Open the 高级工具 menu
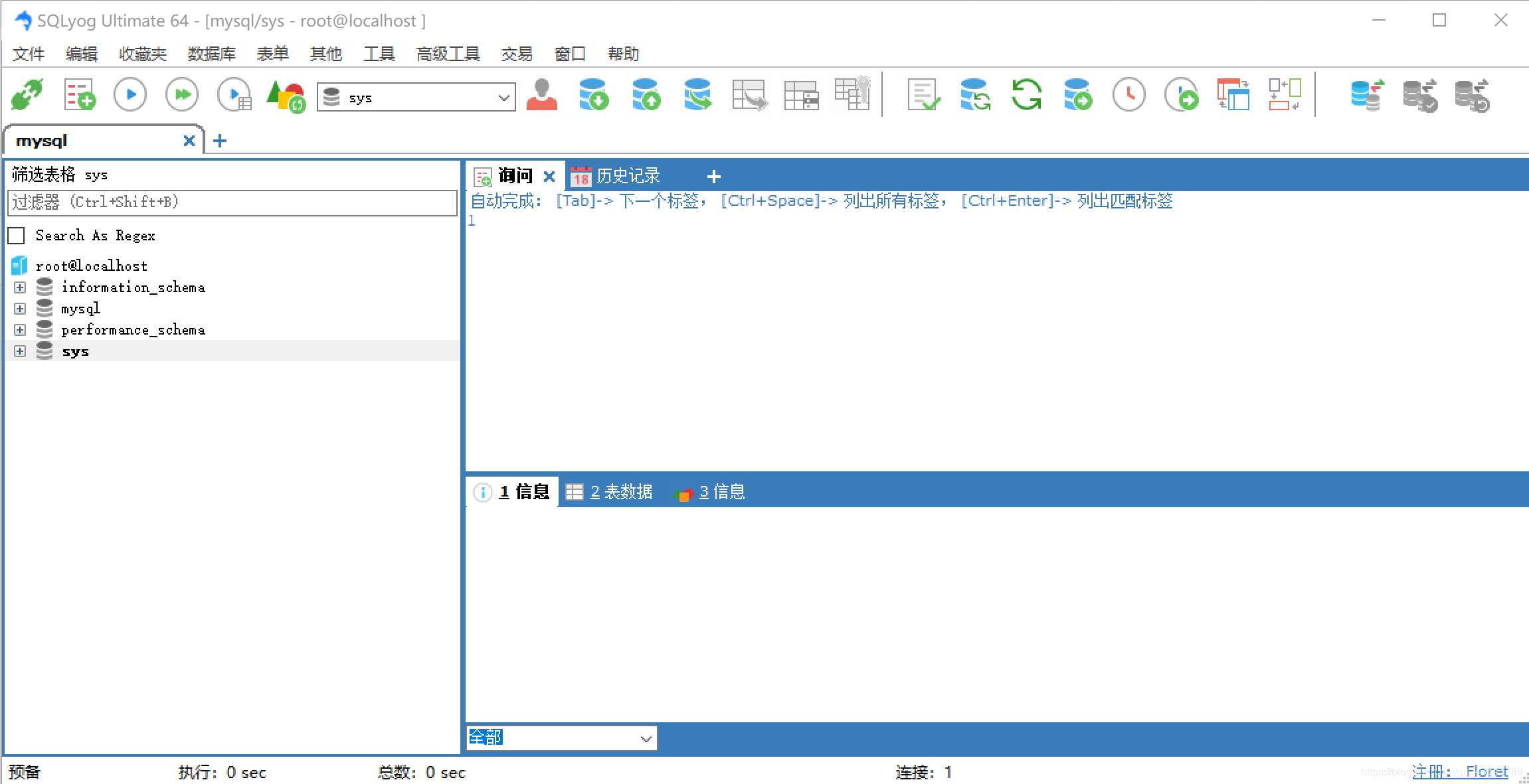 pyautogui.click(x=448, y=54)
